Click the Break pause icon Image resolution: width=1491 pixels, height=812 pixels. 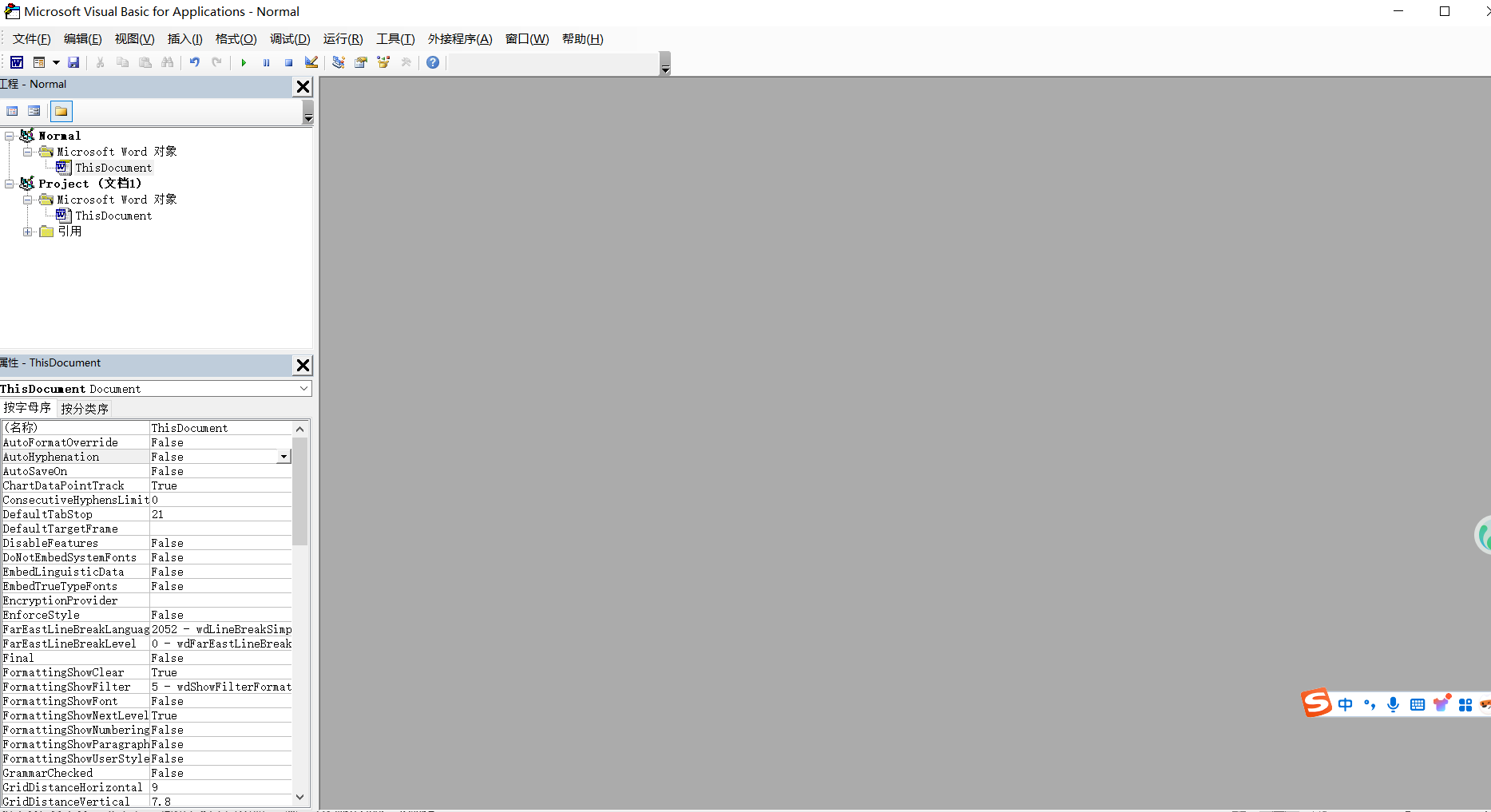[267, 62]
